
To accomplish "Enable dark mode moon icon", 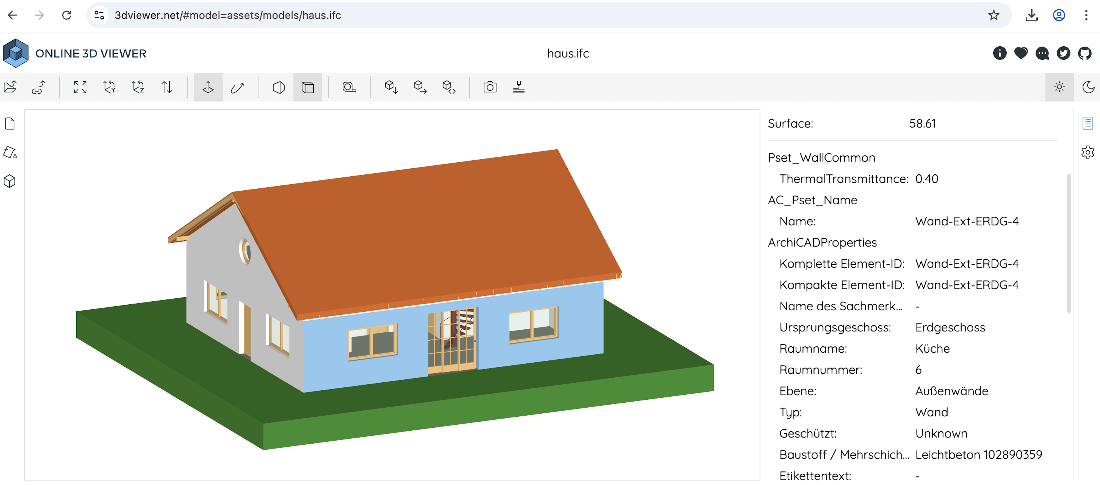I will (1088, 87).
